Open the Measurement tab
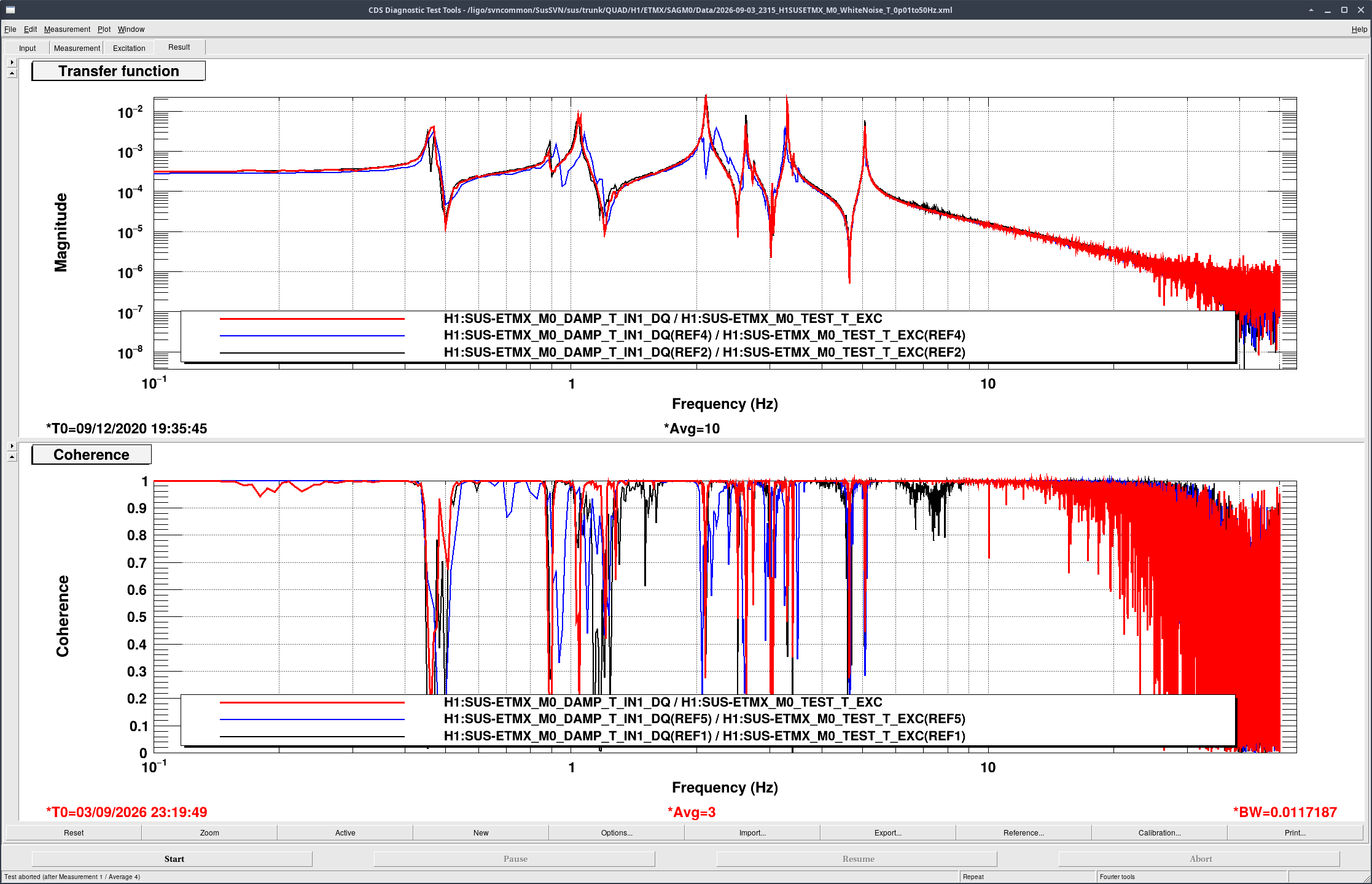The width and height of the screenshot is (1372, 884). pos(77,48)
